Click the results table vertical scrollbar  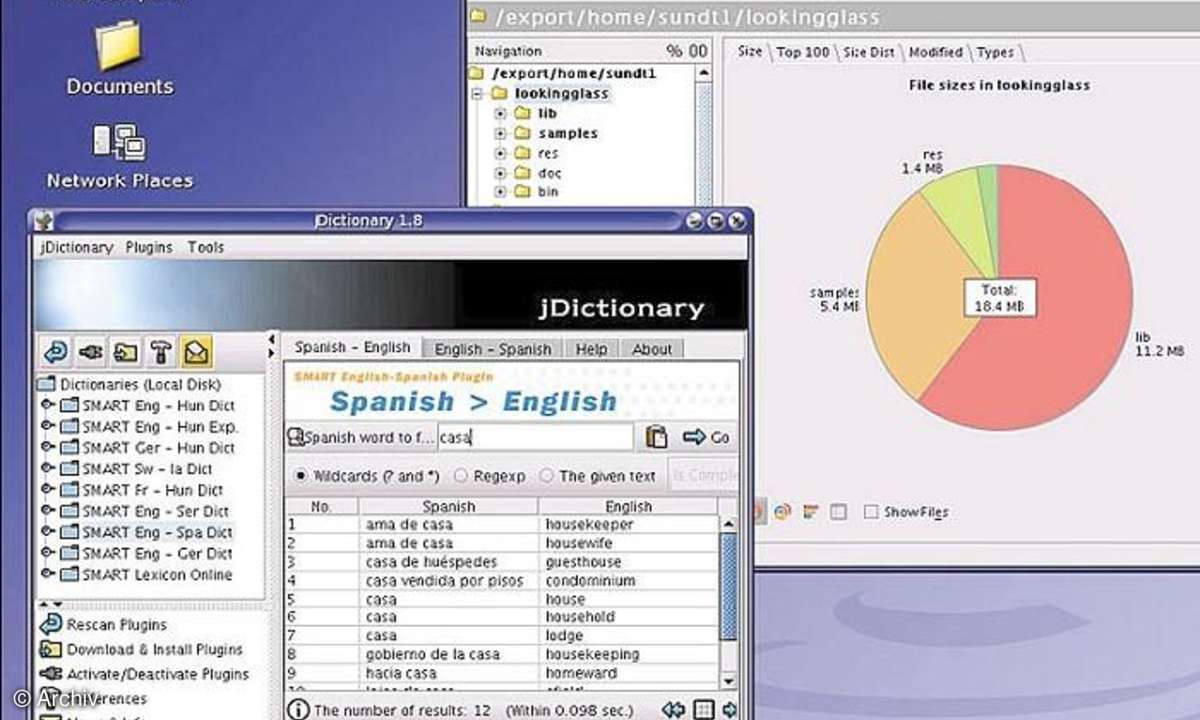pos(728,603)
